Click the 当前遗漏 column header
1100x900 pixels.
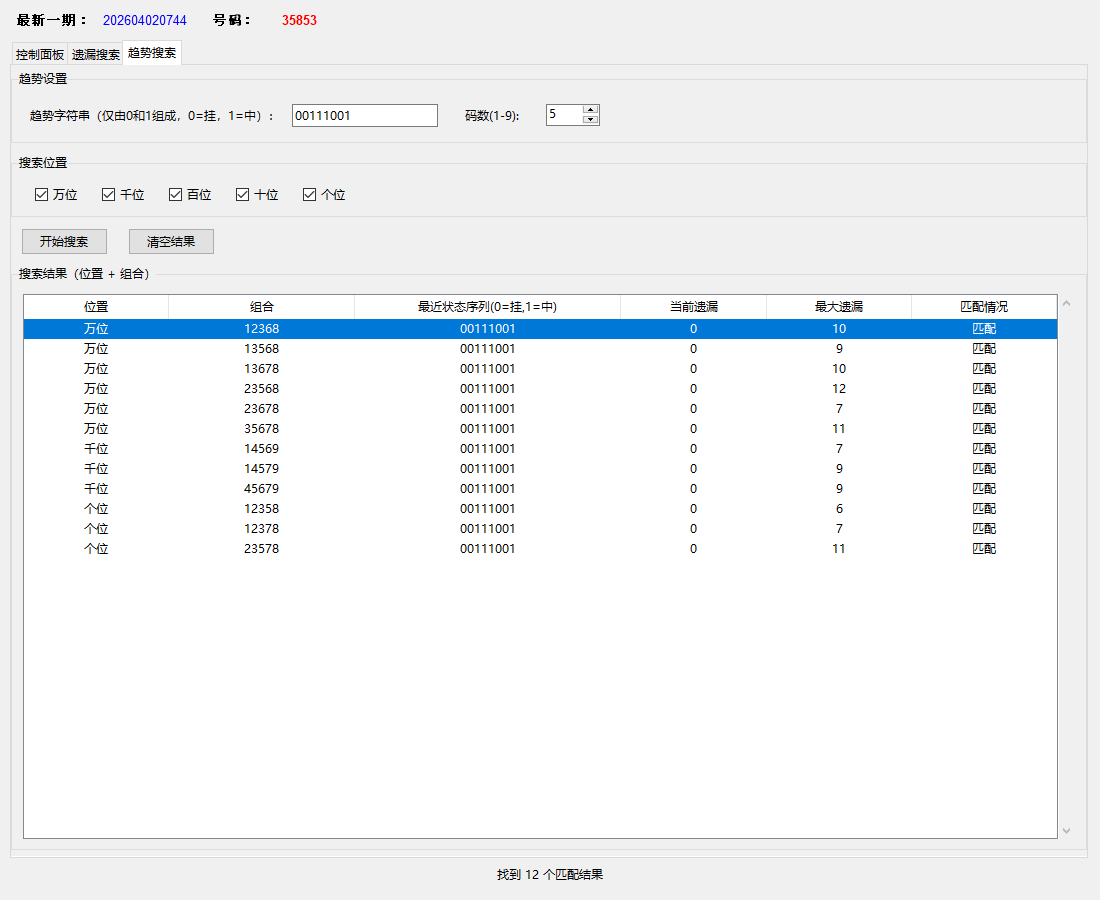(693, 307)
